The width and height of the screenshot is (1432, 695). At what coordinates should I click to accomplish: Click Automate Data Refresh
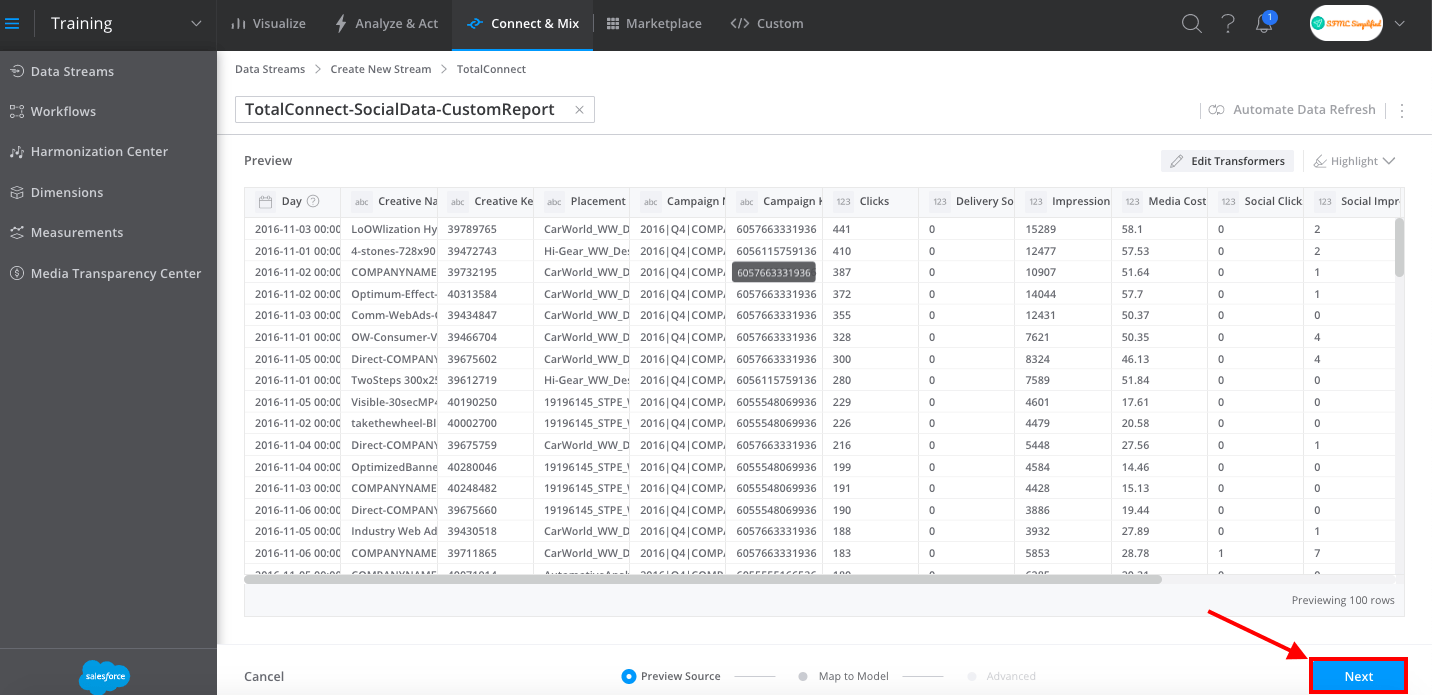click(x=1292, y=110)
